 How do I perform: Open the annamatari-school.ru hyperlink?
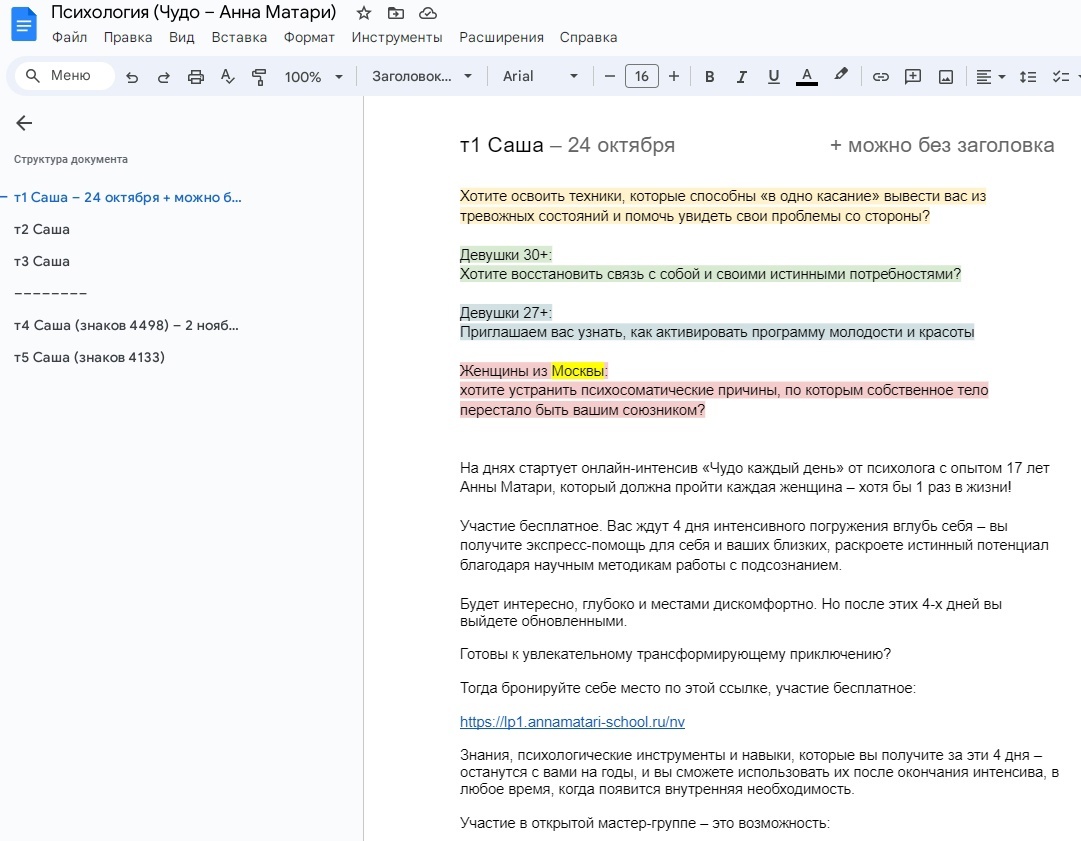[572, 722]
